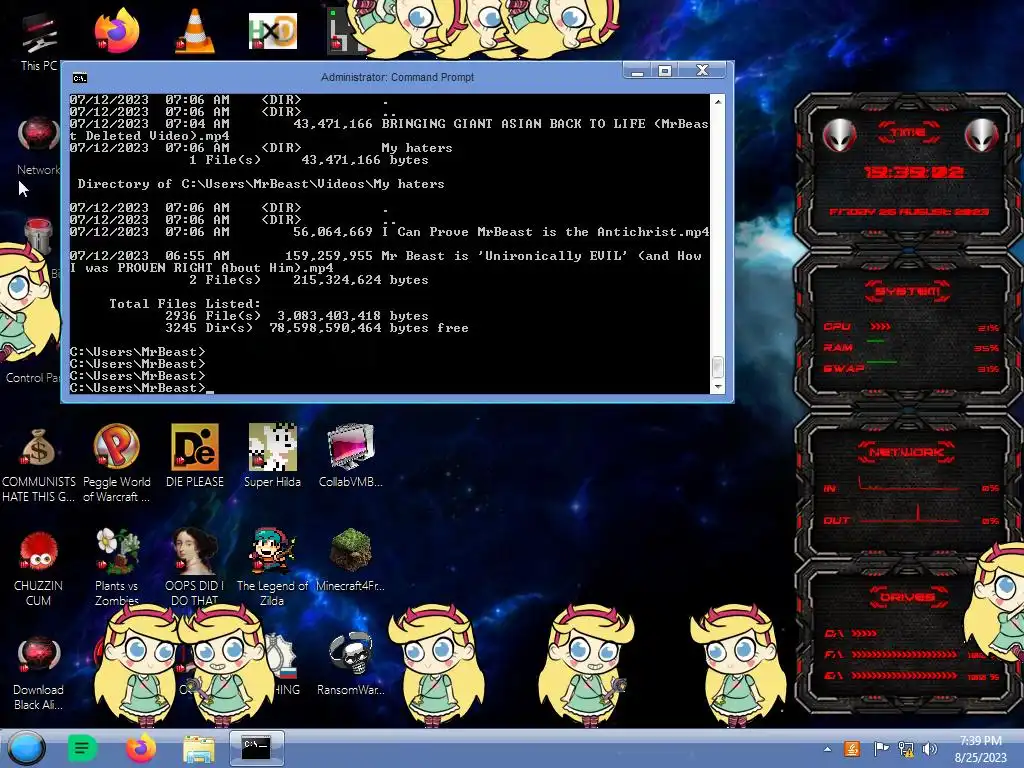The width and height of the screenshot is (1024, 768).
Task: Open Firefox from the taskbar
Action: point(140,748)
